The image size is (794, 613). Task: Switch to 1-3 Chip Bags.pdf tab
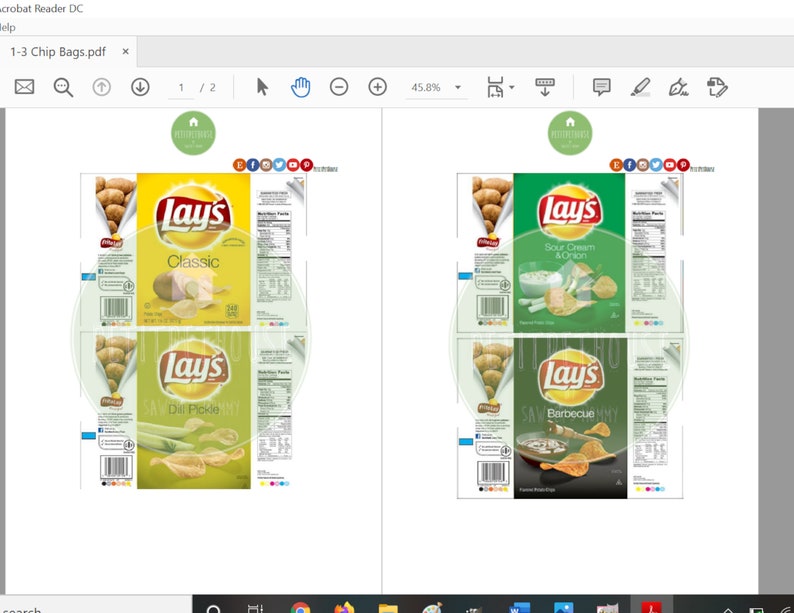point(58,52)
